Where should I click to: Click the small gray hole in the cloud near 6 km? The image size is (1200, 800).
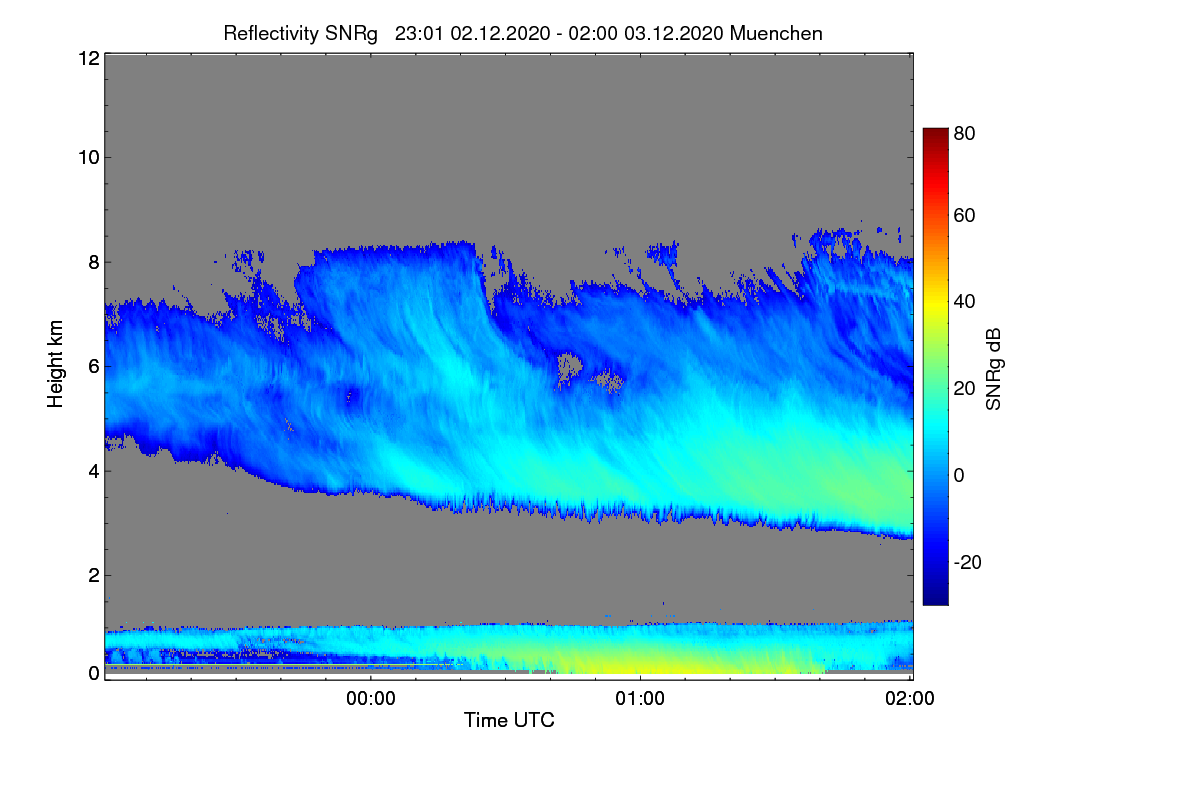click(x=568, y=368)
